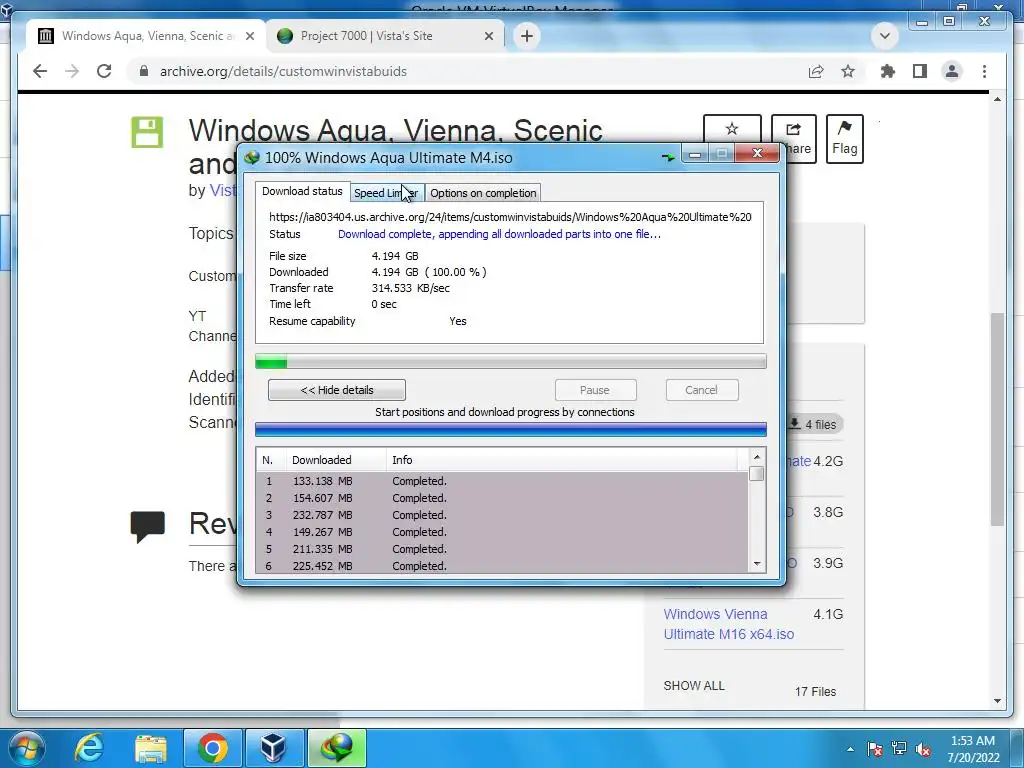Switch to Project 7000 Vista's Site tab
Viewport: 1024px width, 768px height.
pyautogui.click(x=385, y=36)
